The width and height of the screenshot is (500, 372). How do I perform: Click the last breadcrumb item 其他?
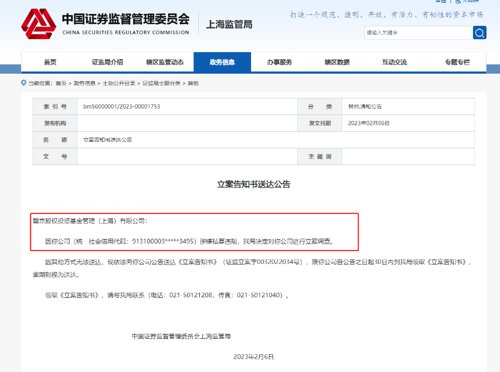[x=193, y=83]
